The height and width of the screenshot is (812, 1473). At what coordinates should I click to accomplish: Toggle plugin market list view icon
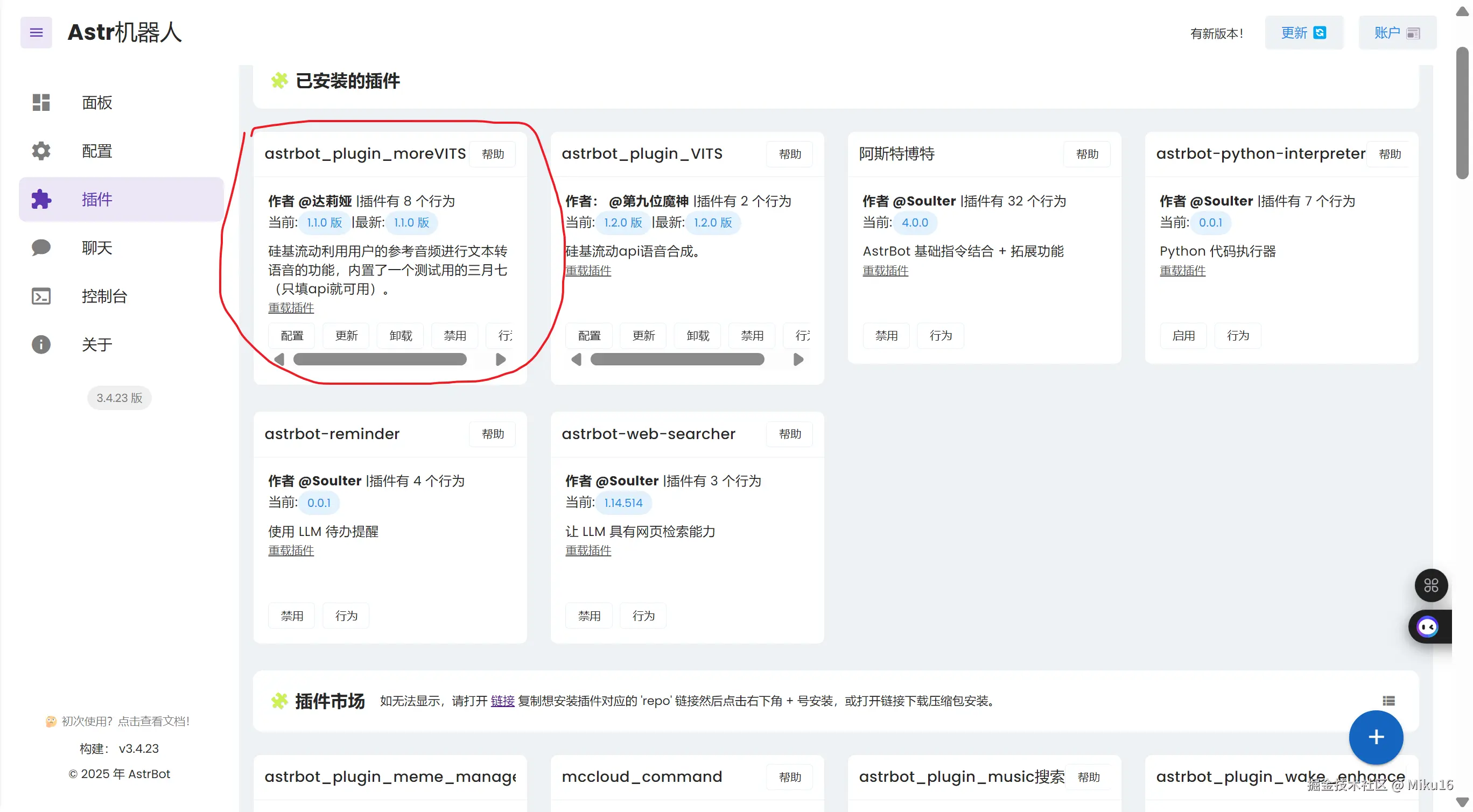click(x=1388, y=701)
